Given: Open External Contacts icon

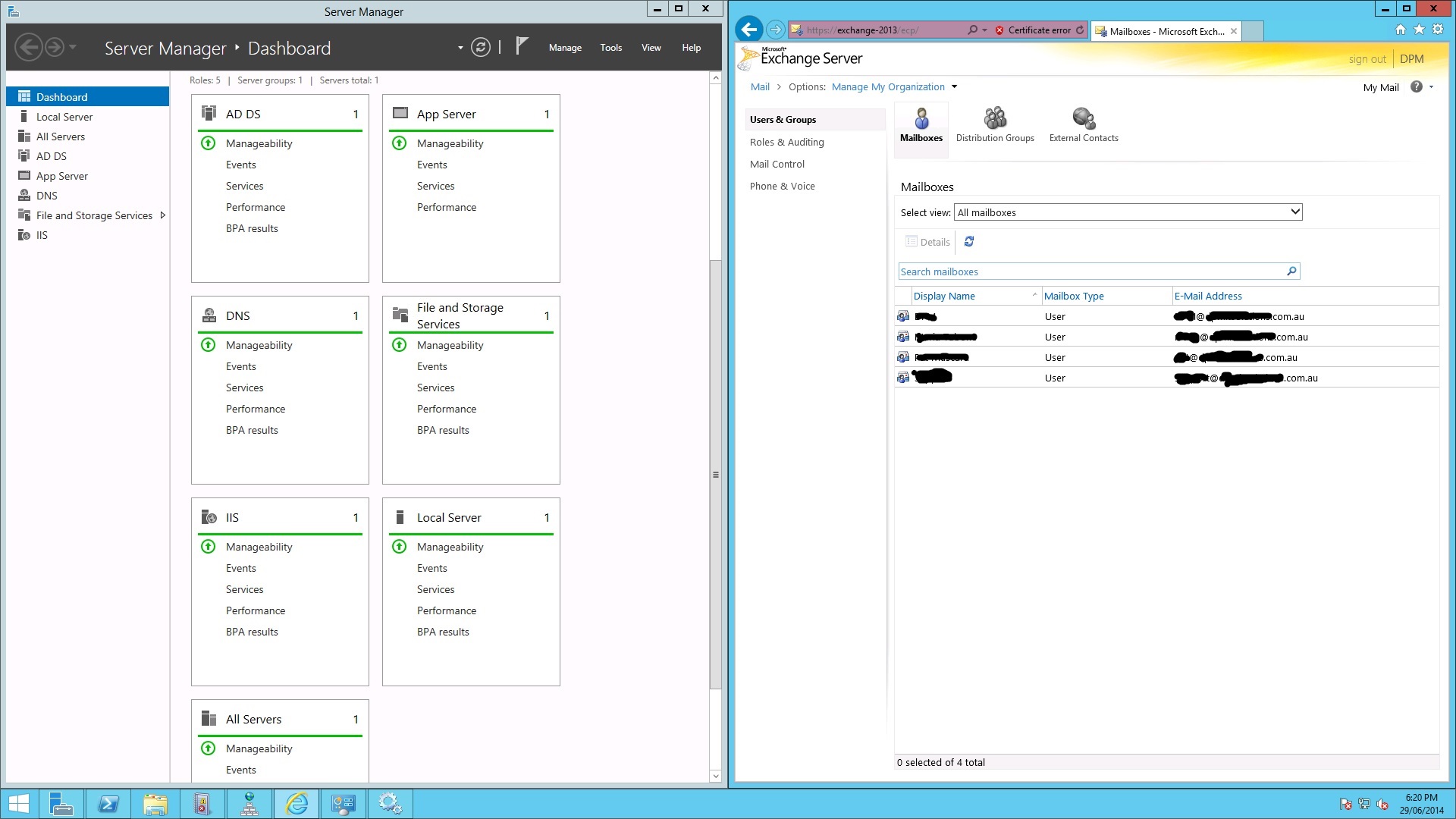Looking at the screenshot, I should coord(1083,125).
